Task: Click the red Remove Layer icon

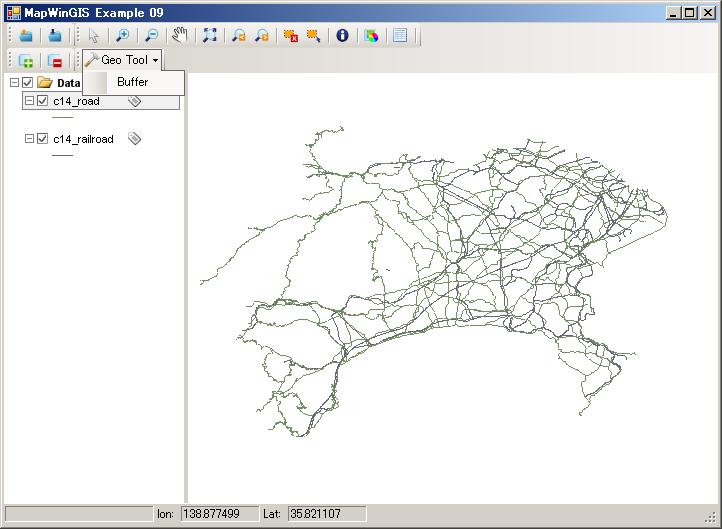Action: (55, 61)
